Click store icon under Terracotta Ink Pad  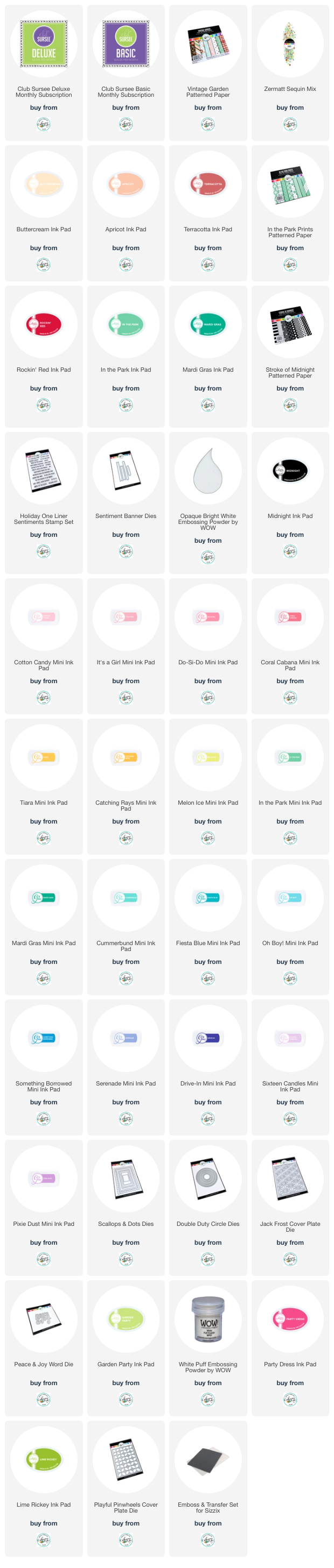(208, 265)
